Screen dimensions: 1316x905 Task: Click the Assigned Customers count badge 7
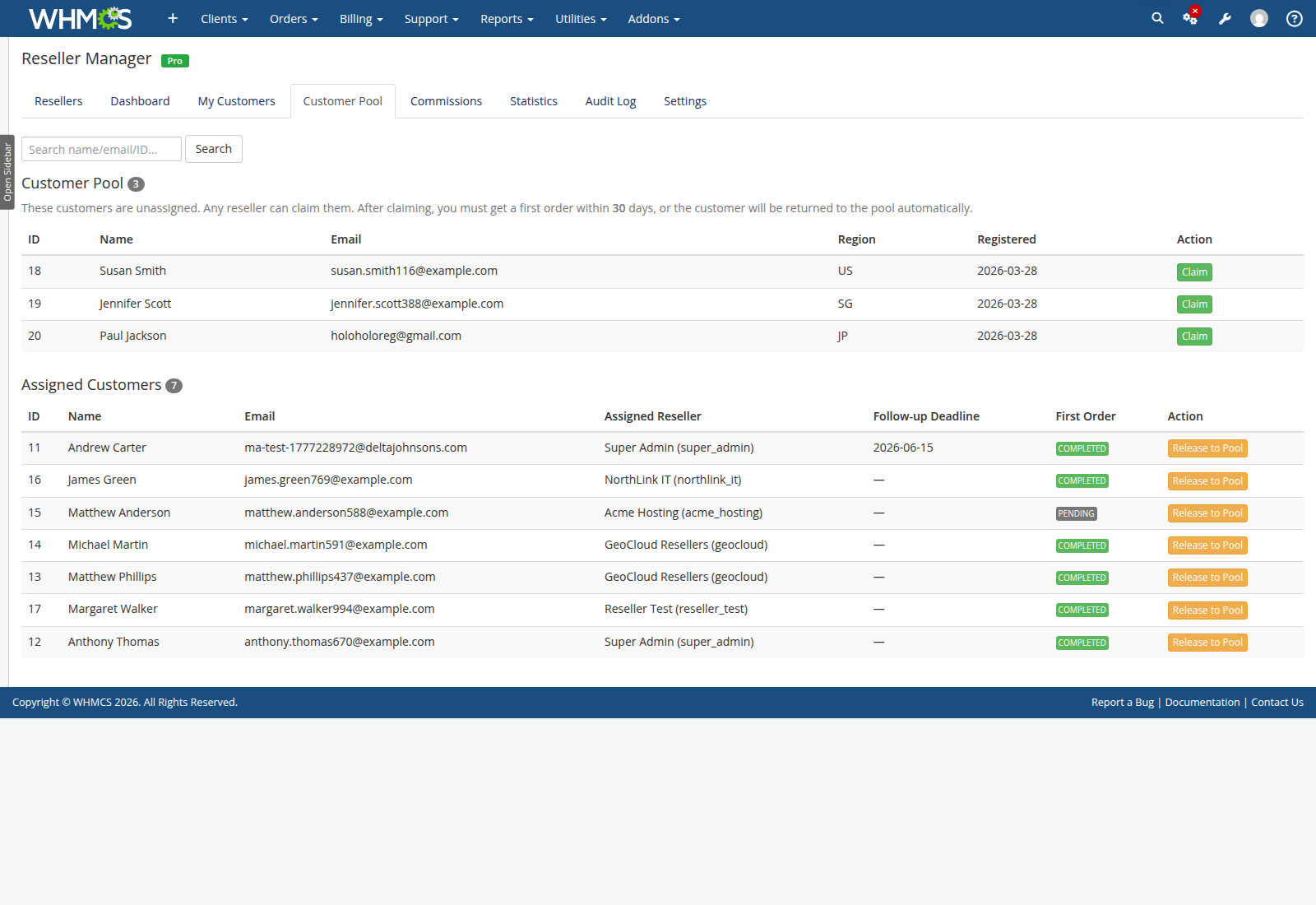pos(174,386)
